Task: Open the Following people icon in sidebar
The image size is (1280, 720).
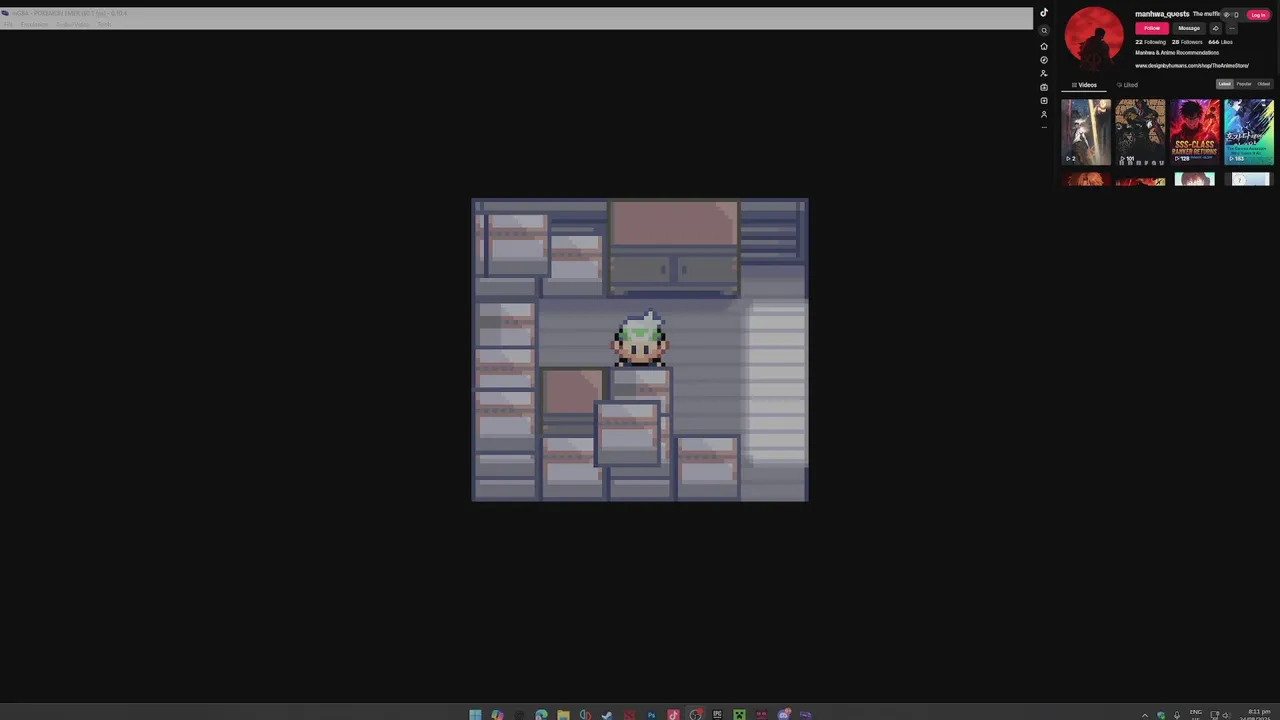Action: 1044,74
